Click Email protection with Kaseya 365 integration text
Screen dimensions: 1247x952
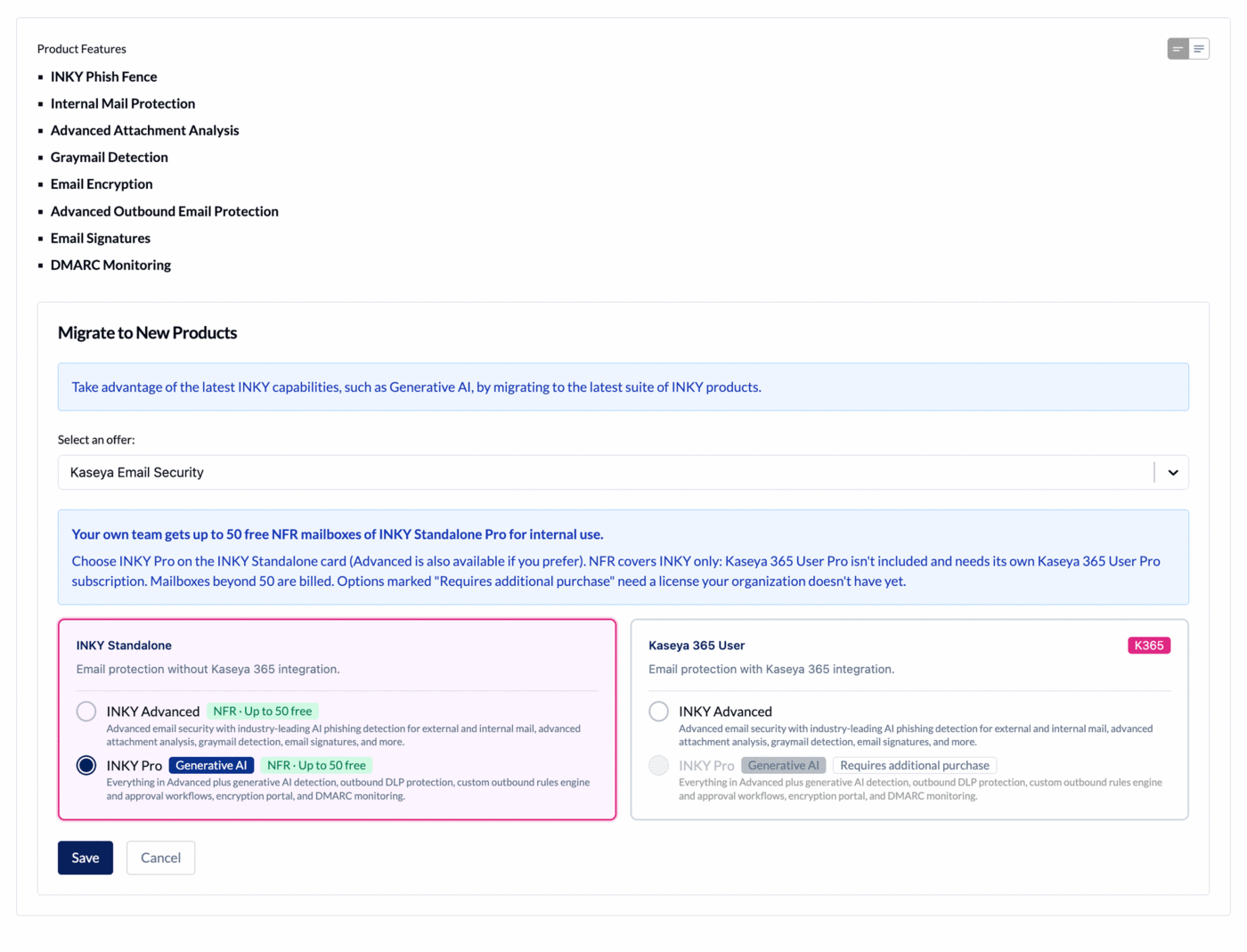(x=771, y=670)
